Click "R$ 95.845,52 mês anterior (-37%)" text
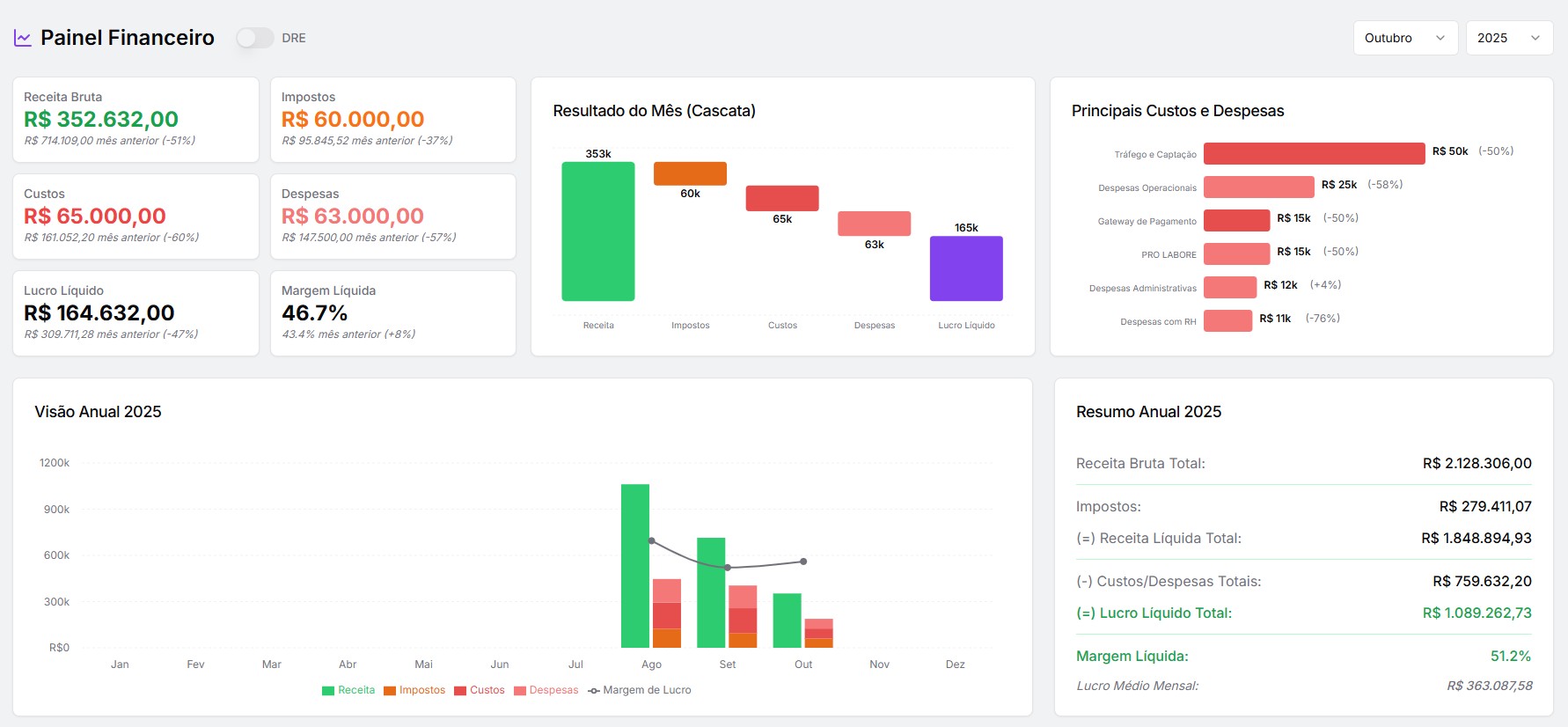The height and width of the screenshot is (727, 1568). (367, 141)
